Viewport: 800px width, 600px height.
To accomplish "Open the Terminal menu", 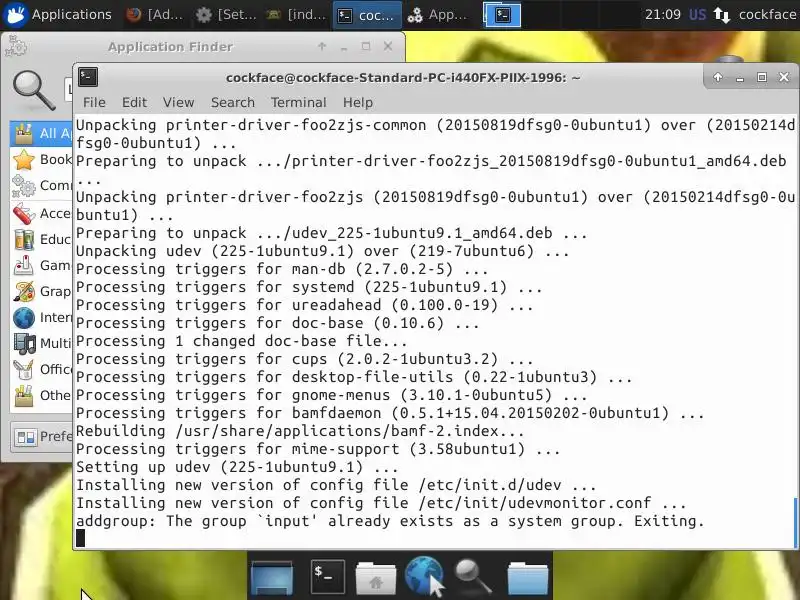I will [x=298, y=103].
